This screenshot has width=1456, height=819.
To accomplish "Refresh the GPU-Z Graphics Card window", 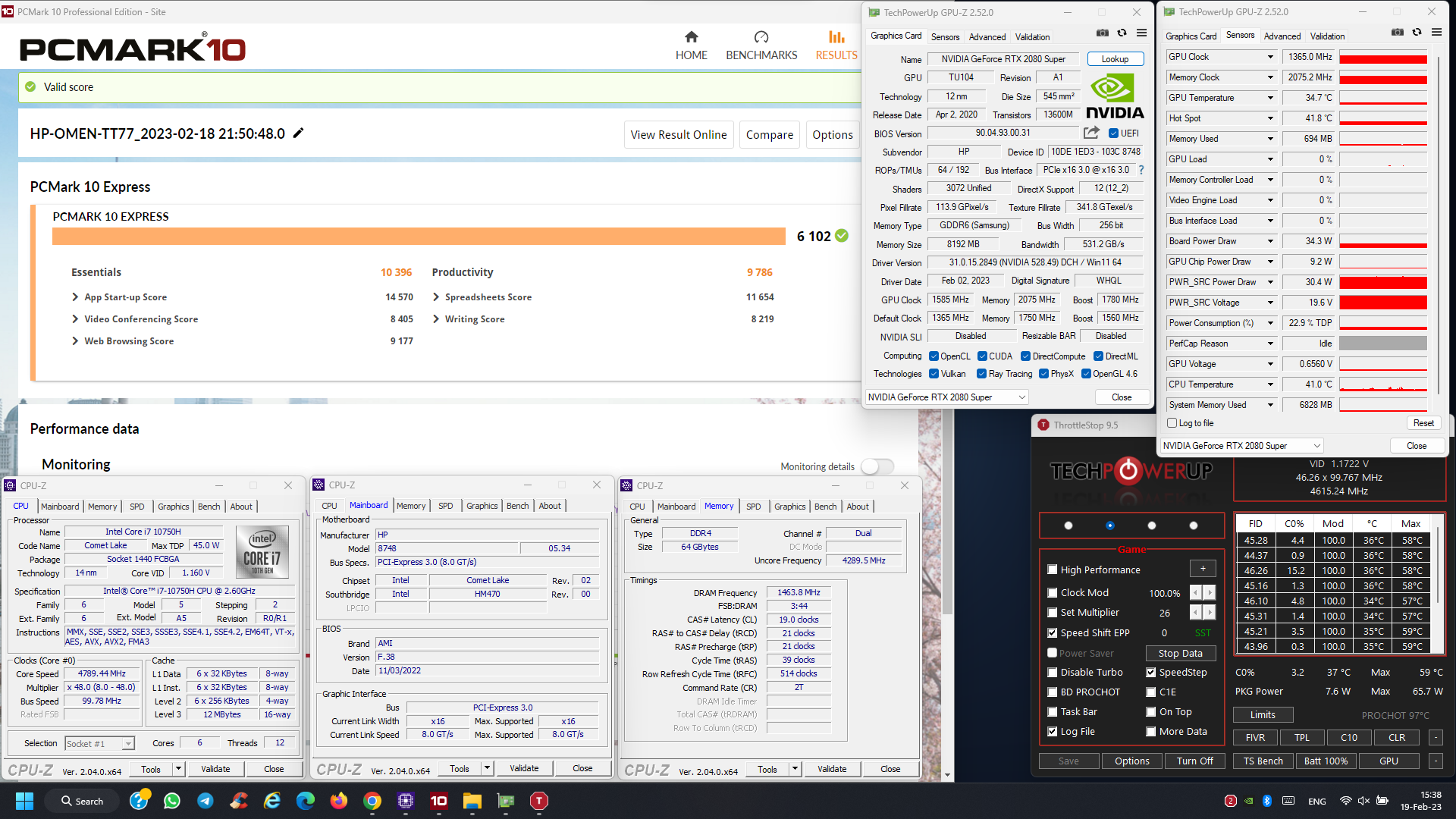I will 1122,33.
